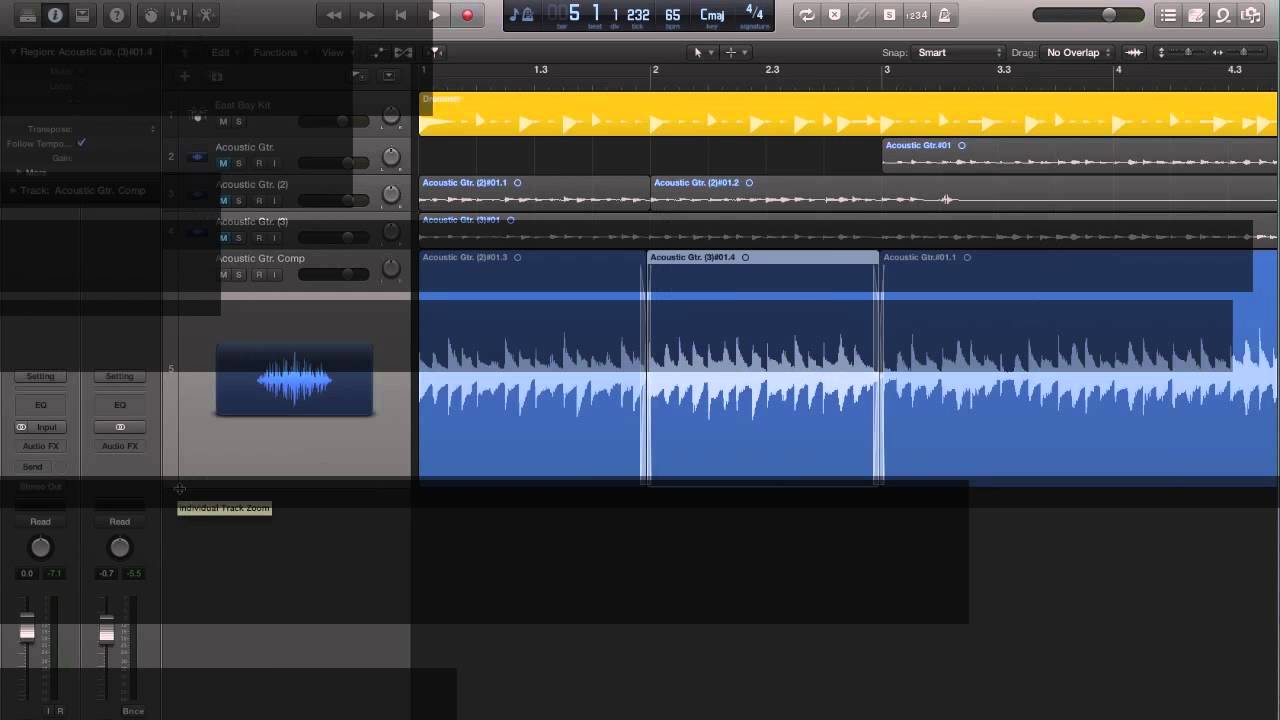The image size is (1280, 720).
Task: Click the Fast Forward button
Action: click(x=367, y=15)
